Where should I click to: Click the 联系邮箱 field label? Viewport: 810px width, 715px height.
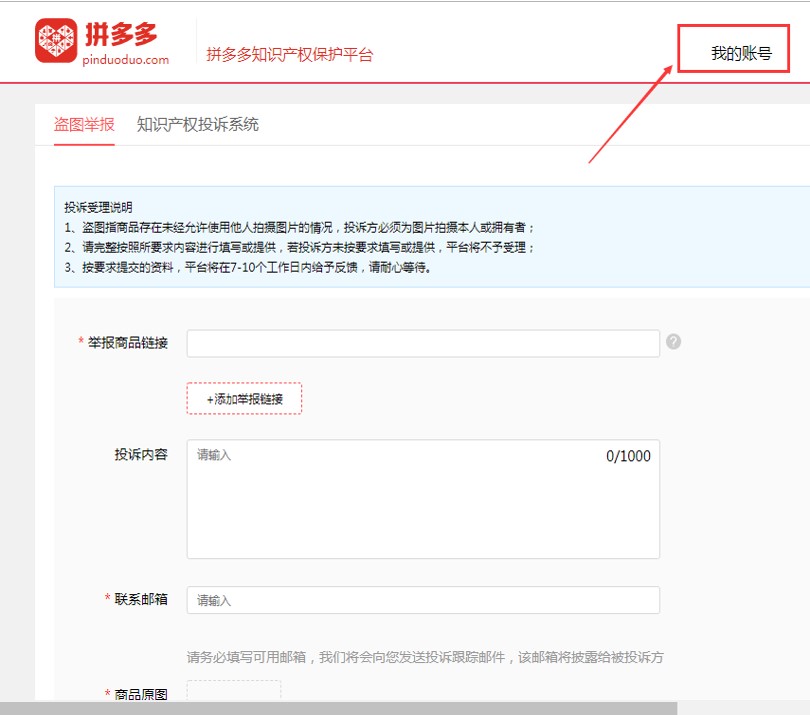click(x=141, y=599)
